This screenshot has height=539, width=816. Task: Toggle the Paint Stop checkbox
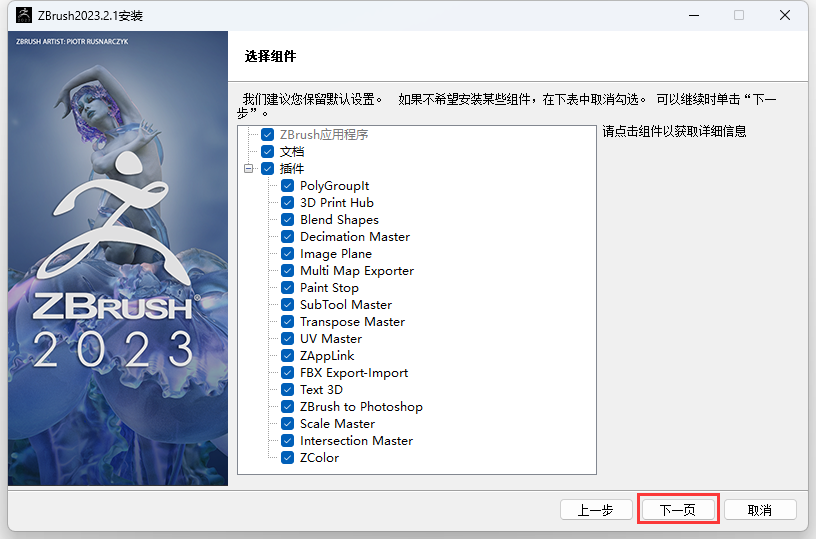[x=287, y=288]
